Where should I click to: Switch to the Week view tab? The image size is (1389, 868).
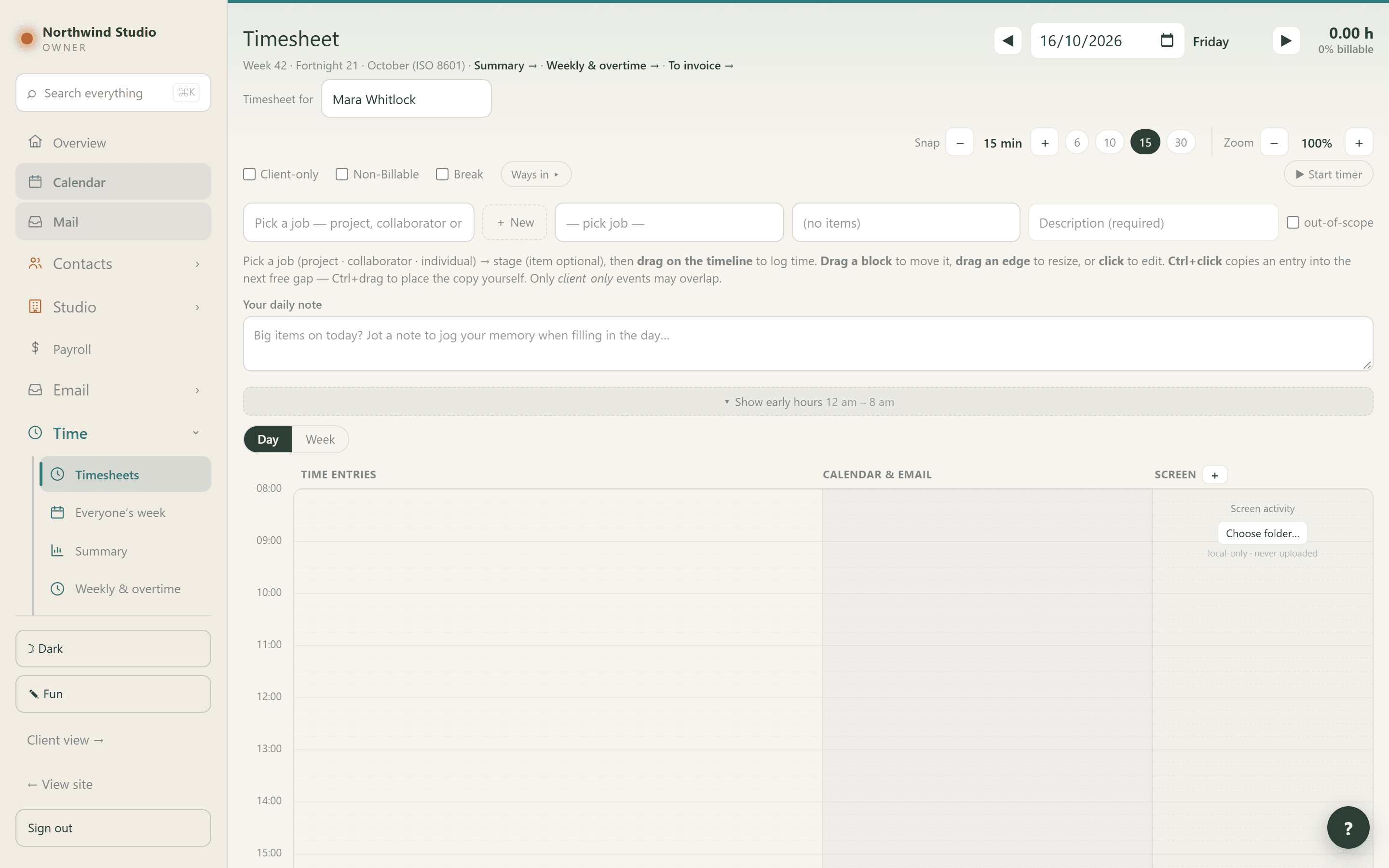pyautogui.click(x=320, y=439)
